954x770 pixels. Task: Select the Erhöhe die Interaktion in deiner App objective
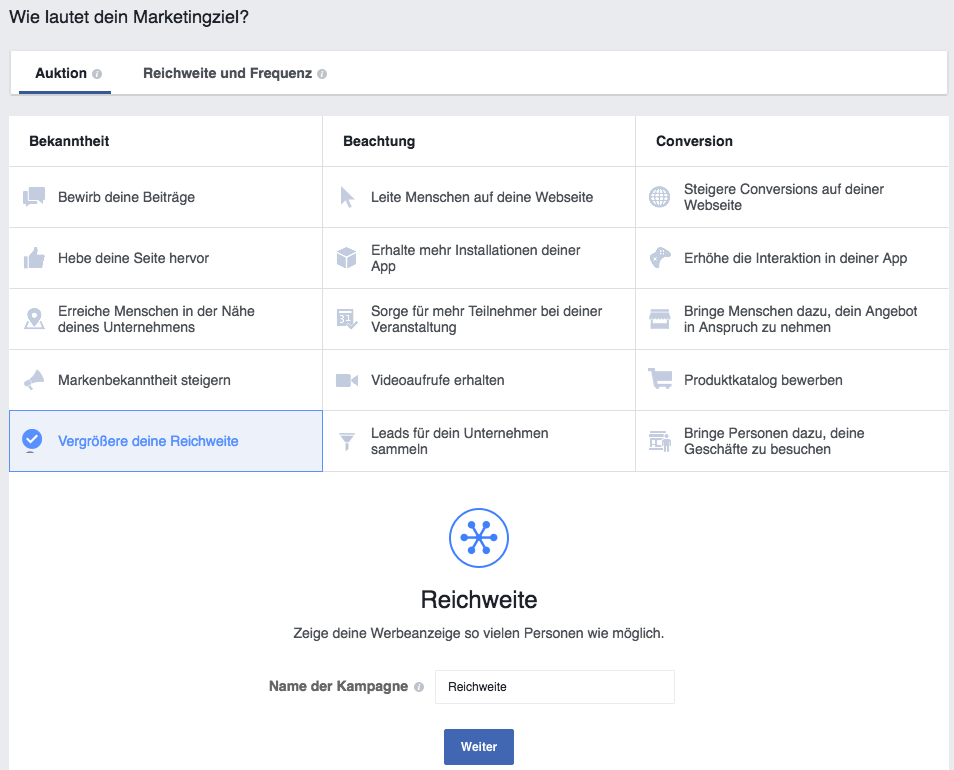(x=795, y=258)
